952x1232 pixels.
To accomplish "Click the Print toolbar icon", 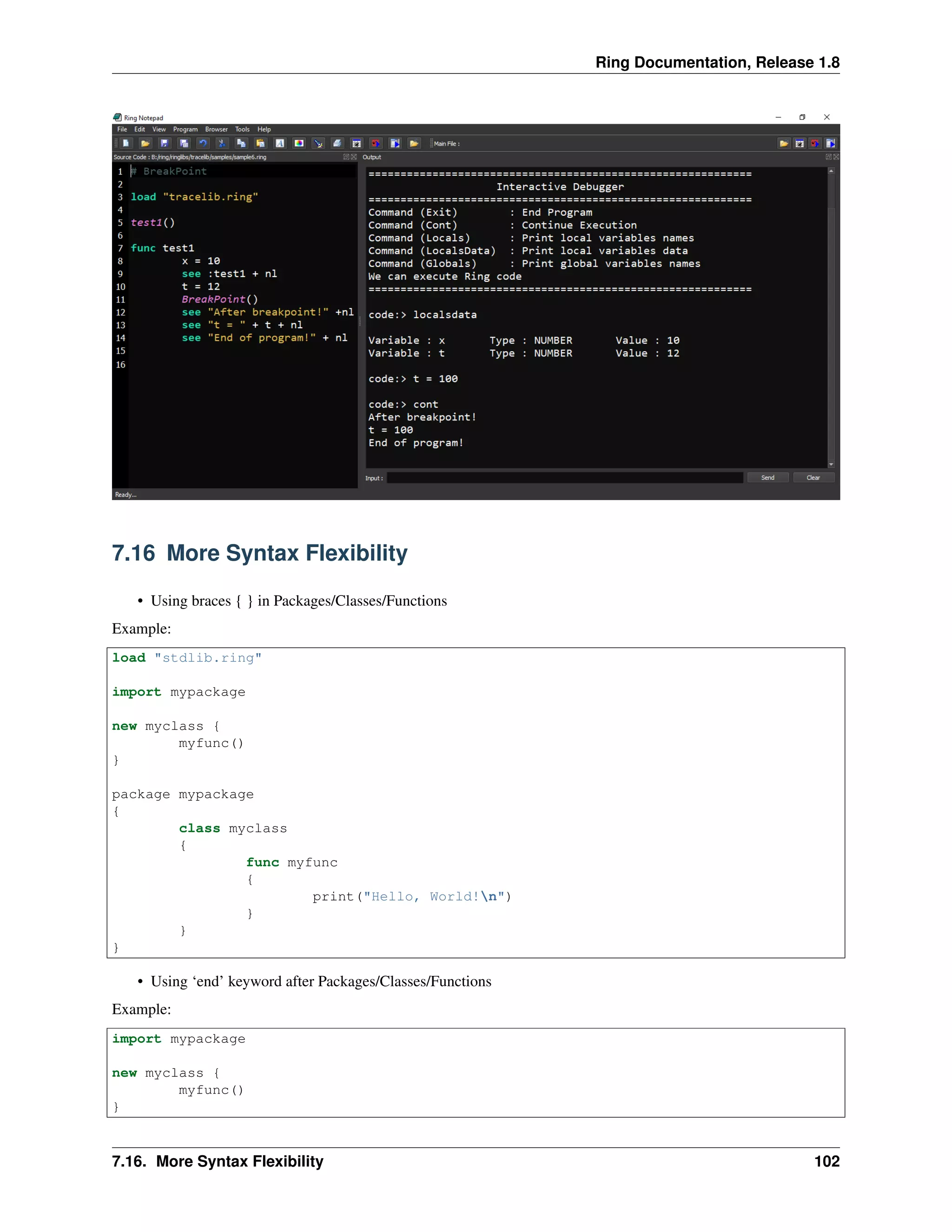I will pyautogui.click(x=337, y=143).
